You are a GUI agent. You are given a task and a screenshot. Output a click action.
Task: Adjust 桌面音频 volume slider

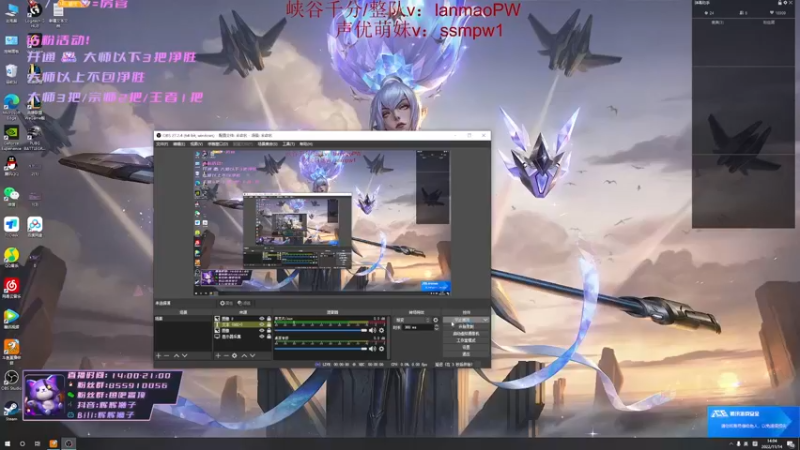[x=320, y=349]
